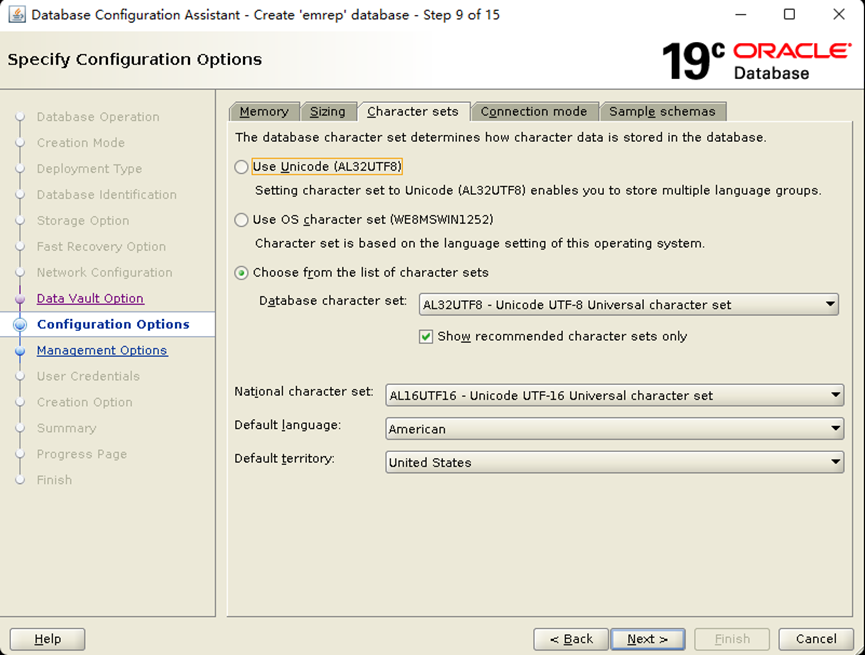This screenshot has height=655, width=865.
Task: Click the Fast Recovery Option step
Action: [102, 247]
